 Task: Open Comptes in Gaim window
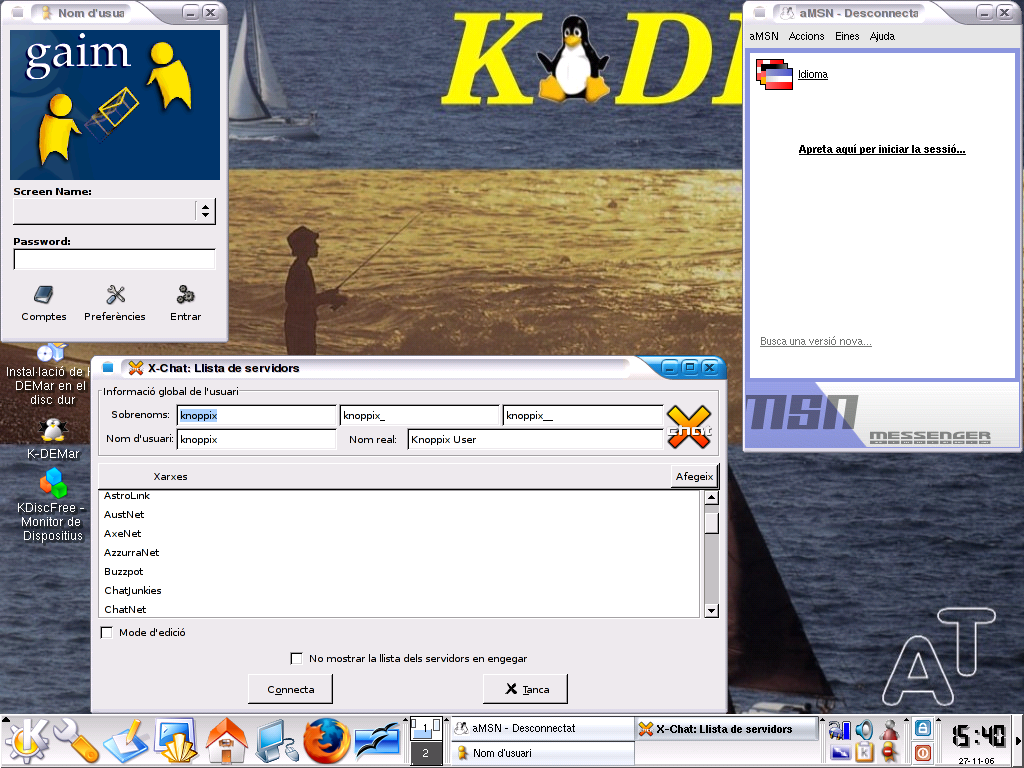click(44, 304)
